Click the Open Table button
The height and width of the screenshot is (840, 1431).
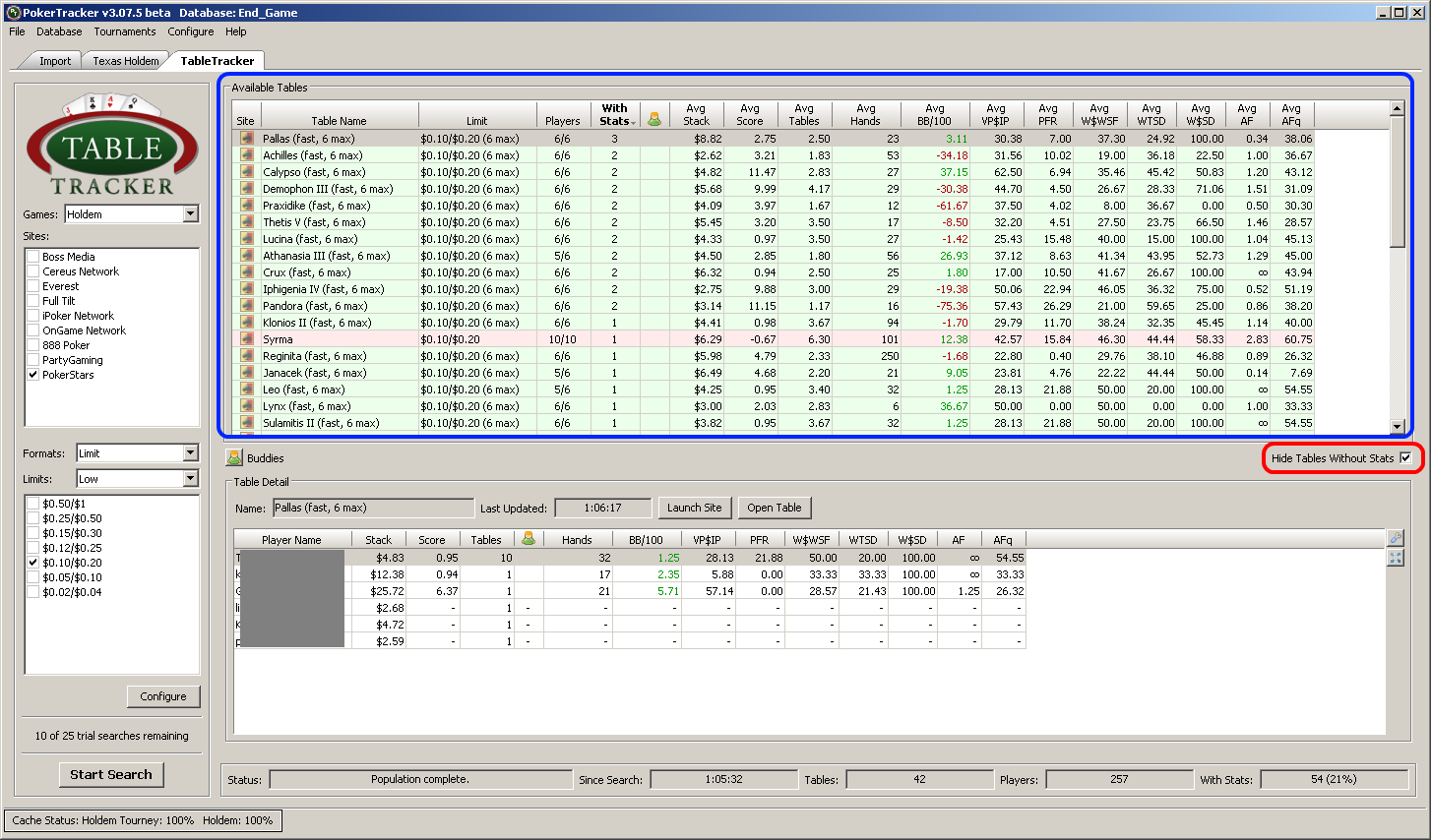(775, 508)
